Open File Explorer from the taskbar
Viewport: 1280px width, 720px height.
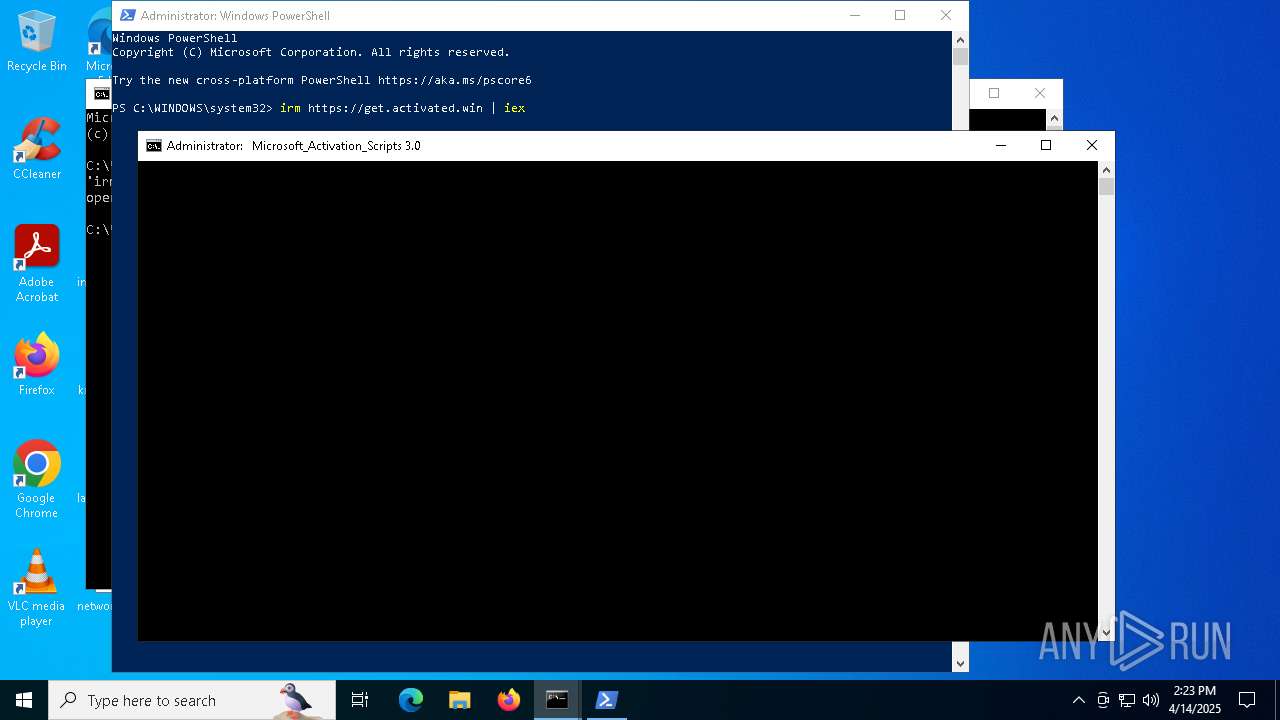pos(460,700)
